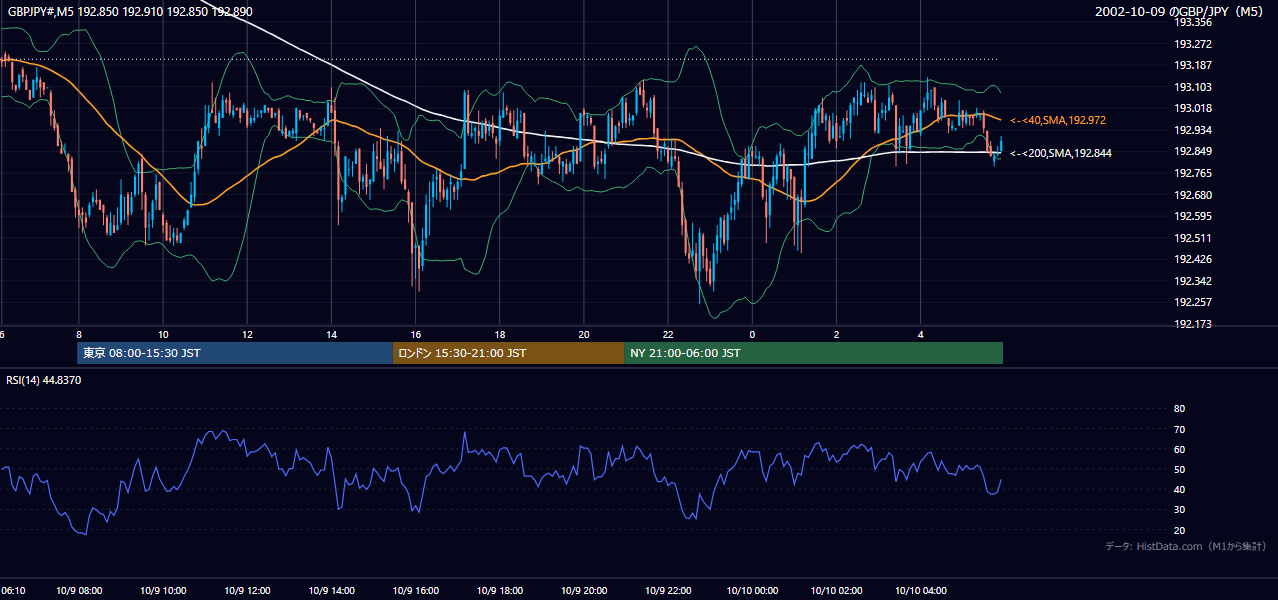Click price axis value 192.595
Image resolution: width=1278 pixels, height=600 pixels.
click(1193, 216)
